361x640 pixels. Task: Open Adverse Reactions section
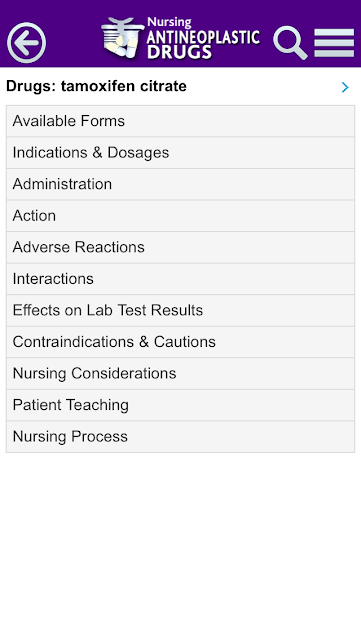180,247
